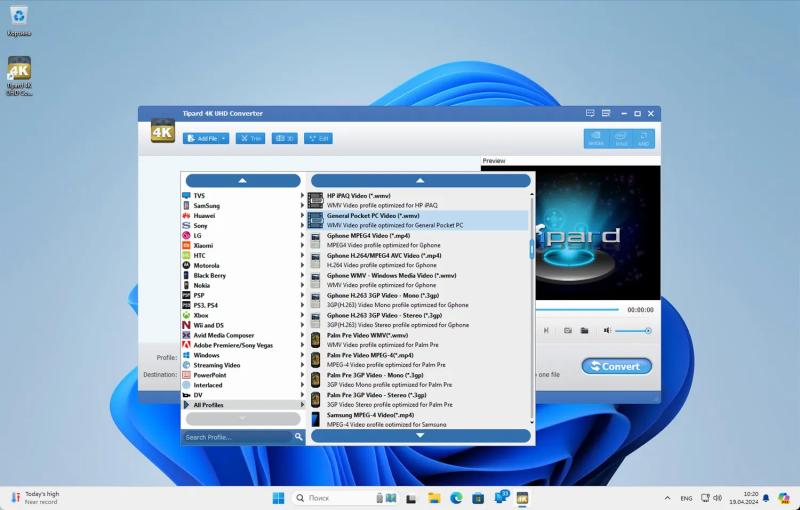Select the Xbox category
This screenshot has height=510, width=800.
tap(243, 315)
